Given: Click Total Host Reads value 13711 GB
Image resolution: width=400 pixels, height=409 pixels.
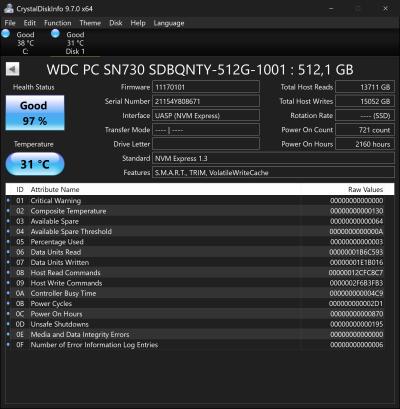Looking at the screenshot, I should 365,87.
